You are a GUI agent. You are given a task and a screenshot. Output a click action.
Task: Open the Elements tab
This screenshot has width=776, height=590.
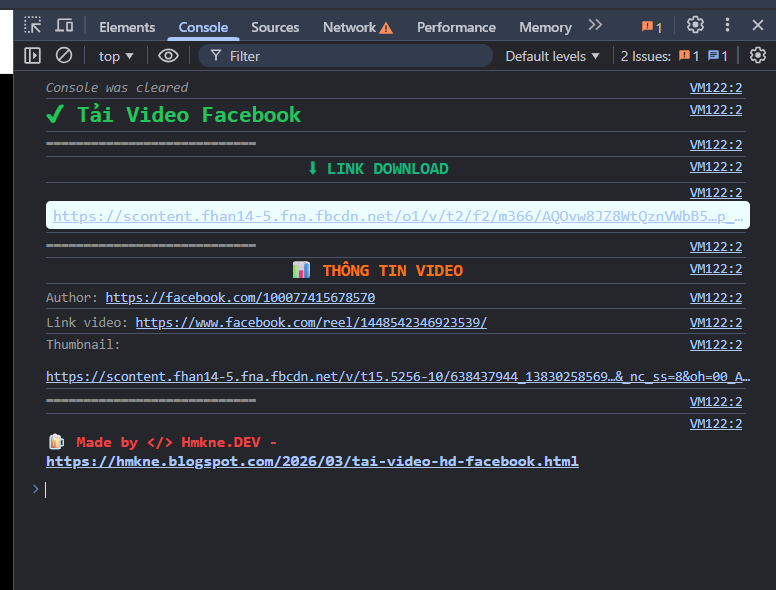click(127, 27)
